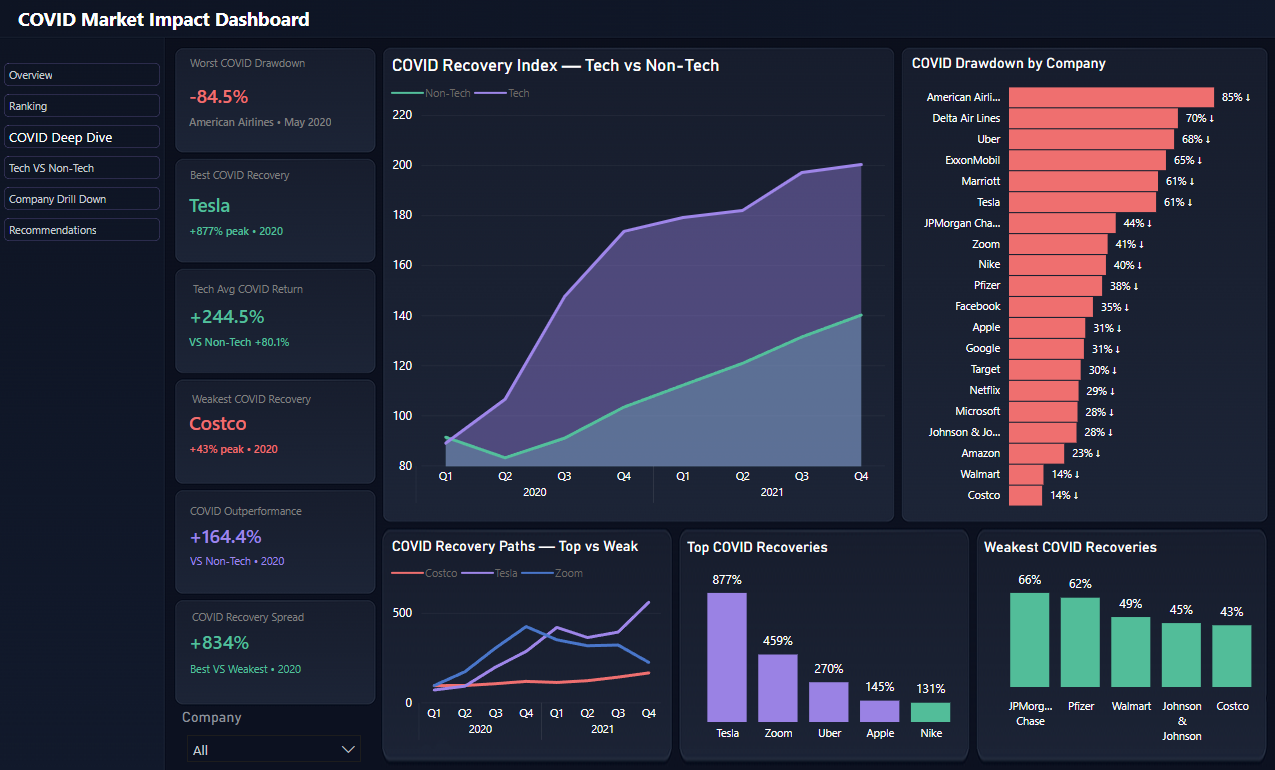Click the Pfizer 38% drawdown bar
The height and width of the screenshot is (770, 1275).
click(x=1055, y=286)
